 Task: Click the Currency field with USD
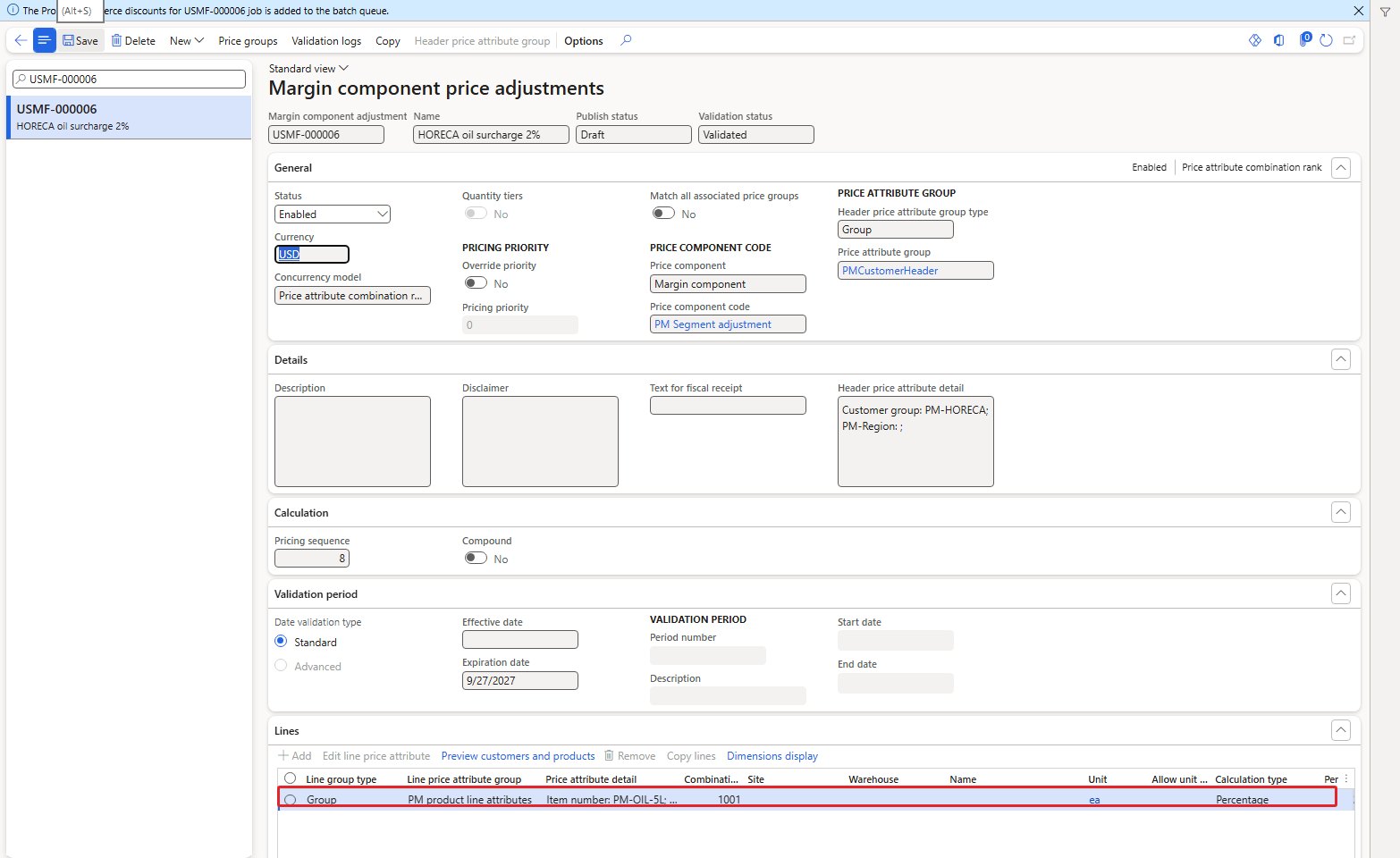(311, 255)
